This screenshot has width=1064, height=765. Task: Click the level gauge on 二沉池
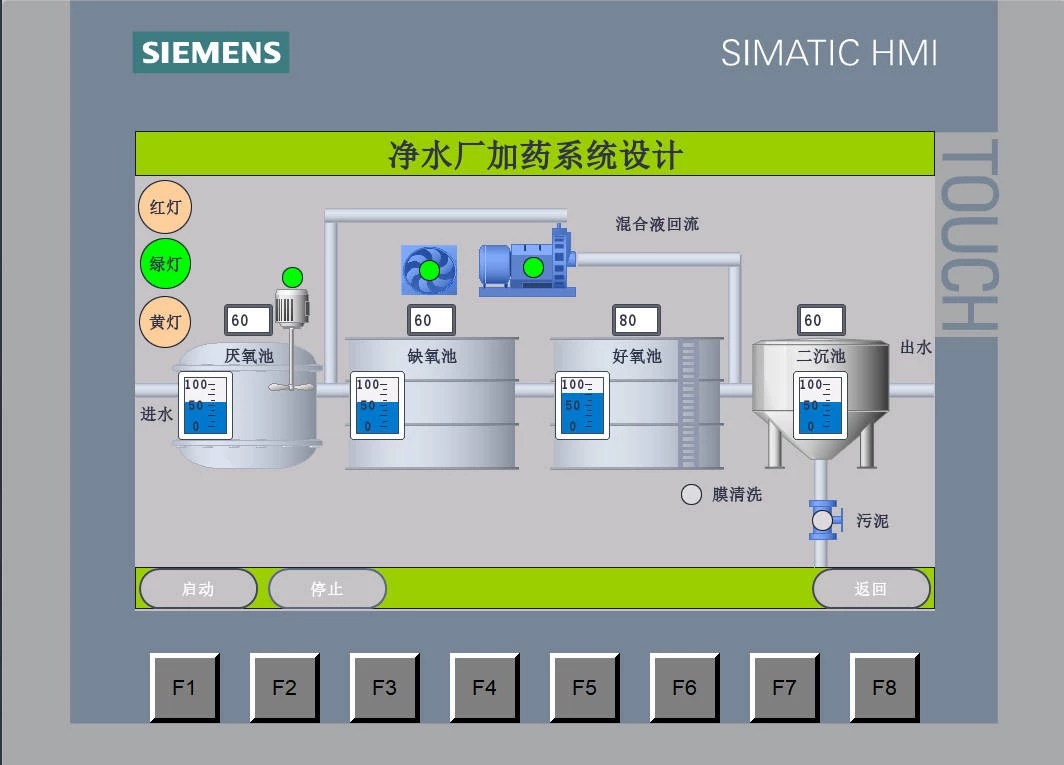(820, 405)
